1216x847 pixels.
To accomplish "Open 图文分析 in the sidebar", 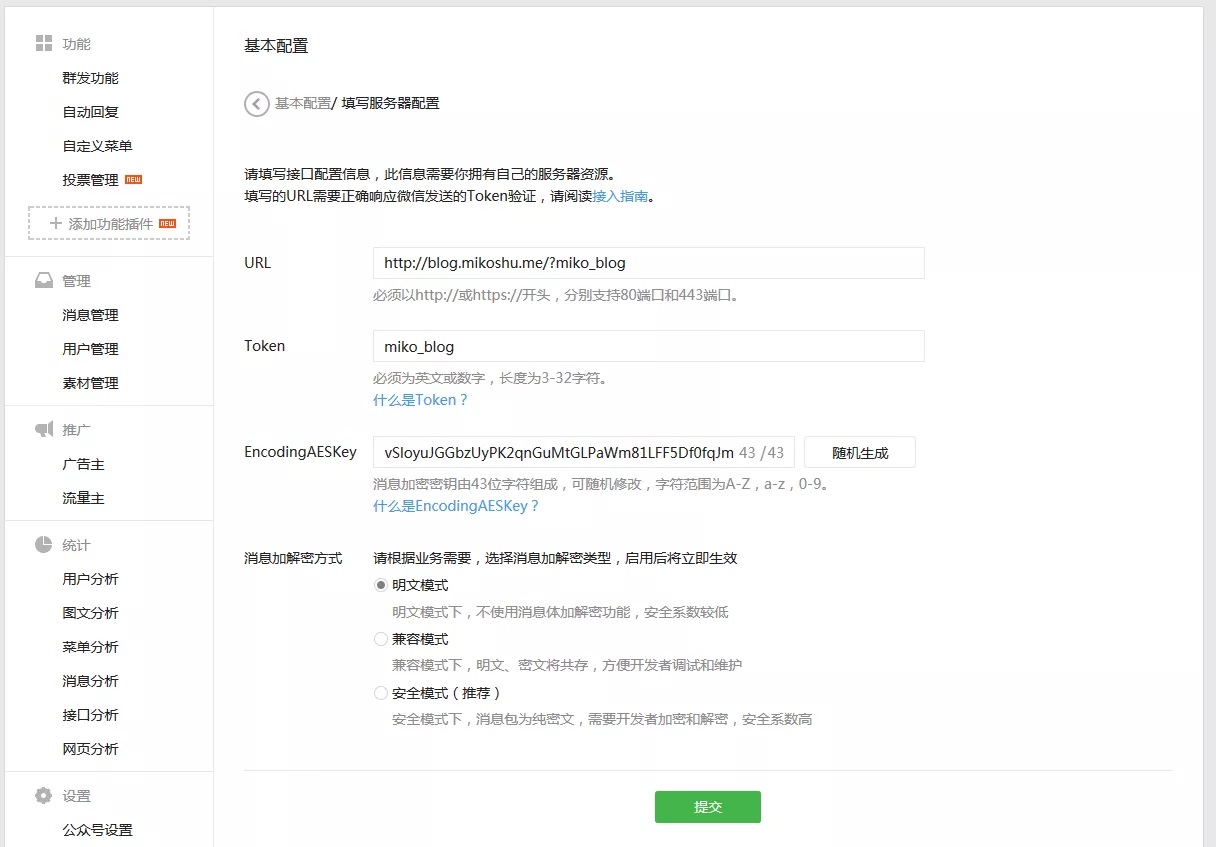I will click(x=90, y=613).
